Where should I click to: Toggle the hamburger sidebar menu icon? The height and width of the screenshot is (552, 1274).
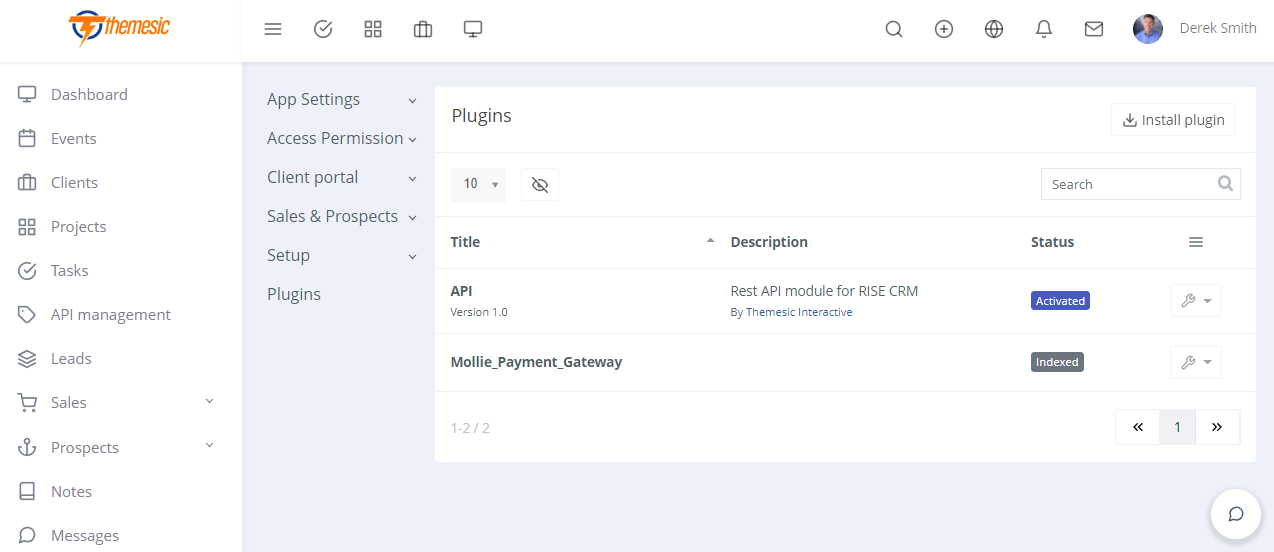coord(273,29)
